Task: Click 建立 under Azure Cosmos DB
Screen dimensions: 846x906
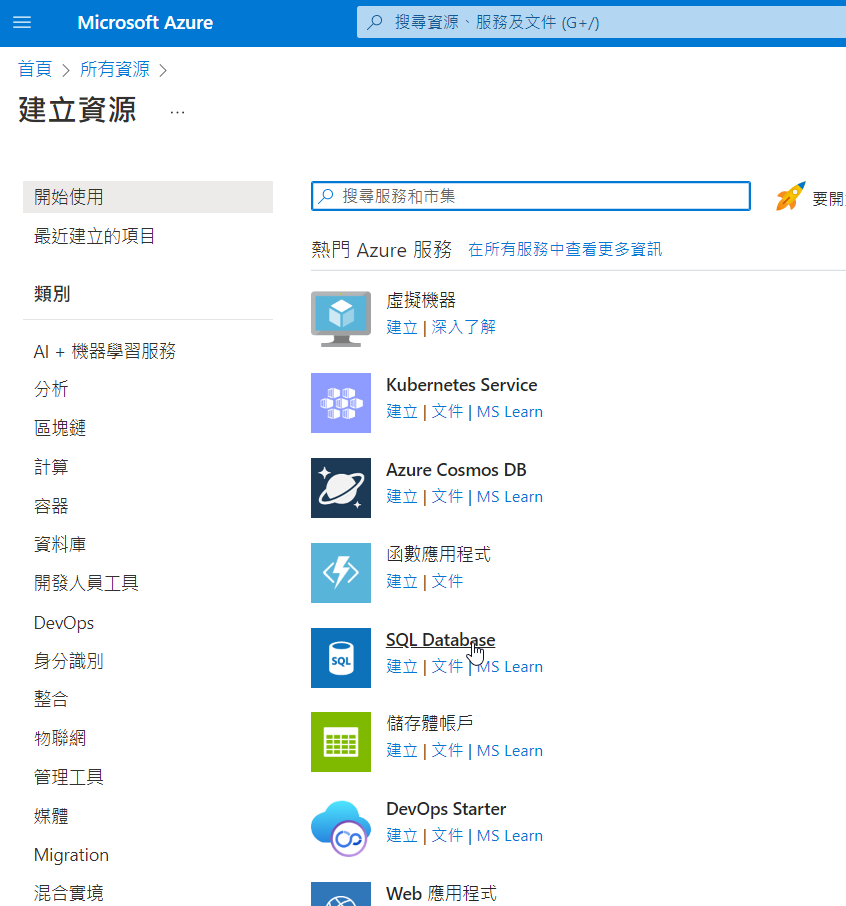Action: tap(402, 496)
